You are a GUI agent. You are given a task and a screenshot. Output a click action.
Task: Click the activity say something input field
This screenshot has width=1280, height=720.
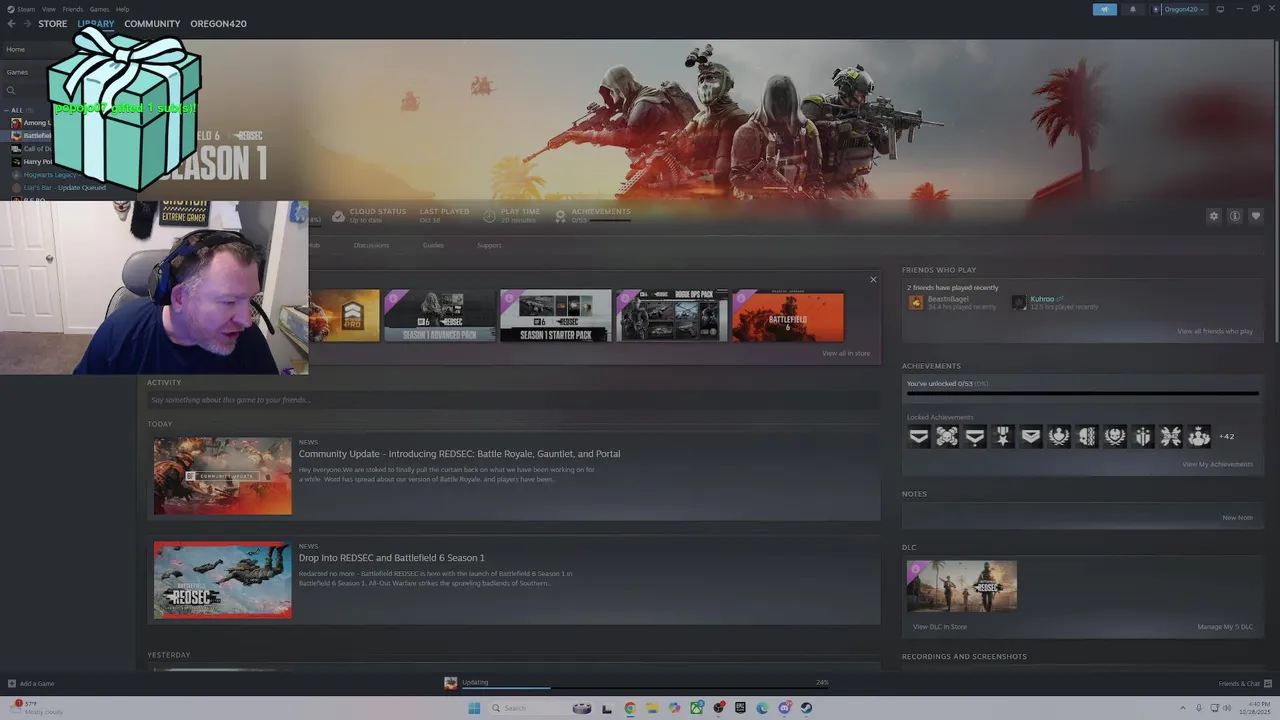click(513, 400)
